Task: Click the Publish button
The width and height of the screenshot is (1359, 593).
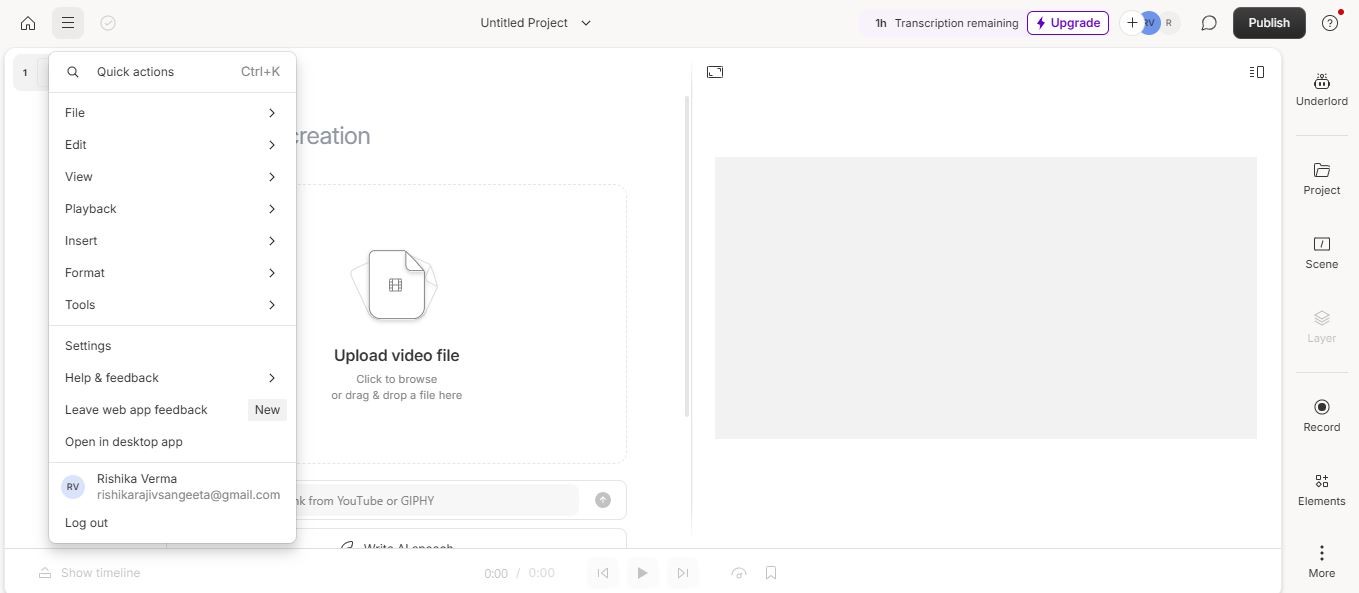Action: coord(1268,23)
